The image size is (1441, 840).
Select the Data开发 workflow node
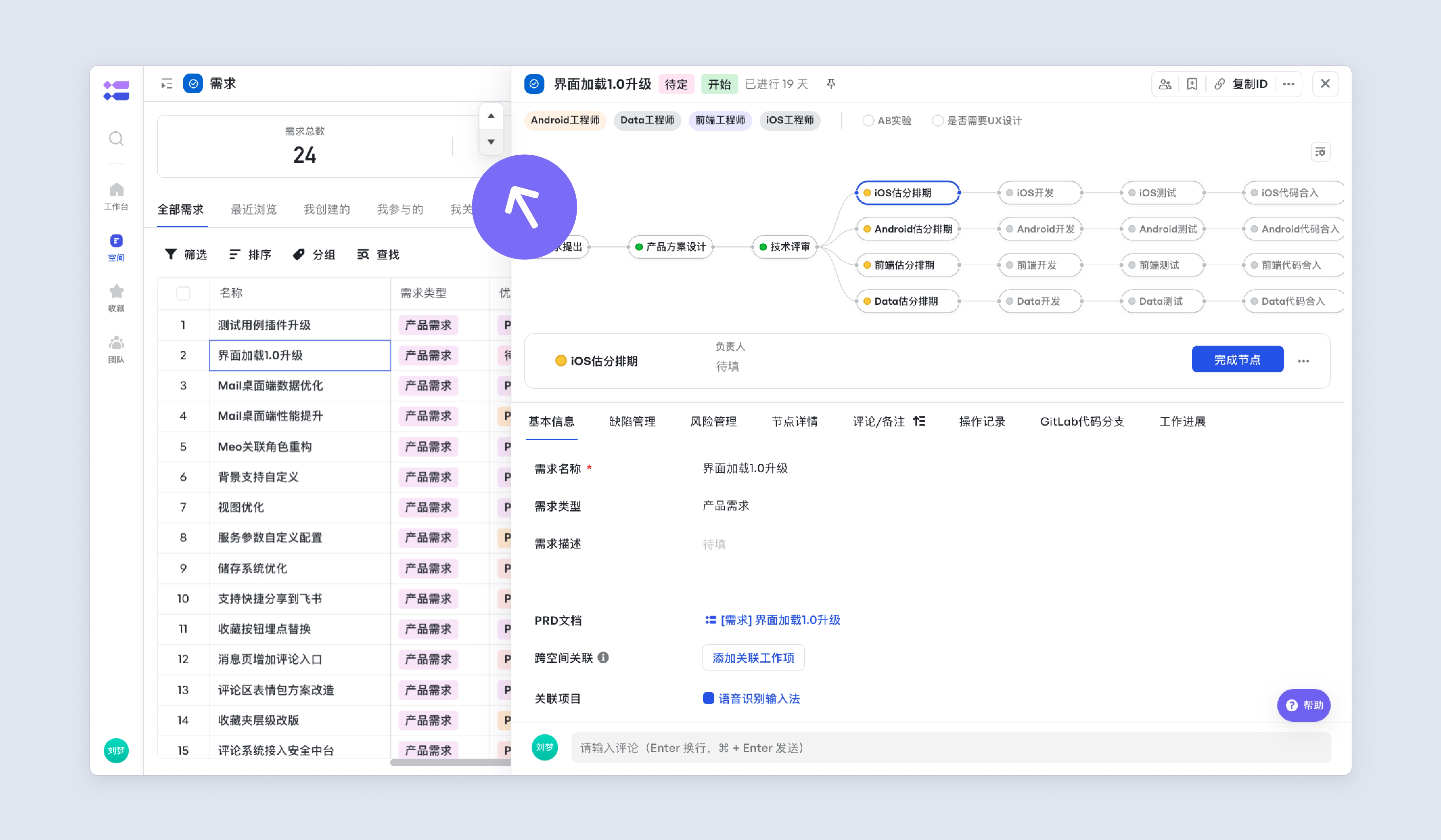[1040, 301]
